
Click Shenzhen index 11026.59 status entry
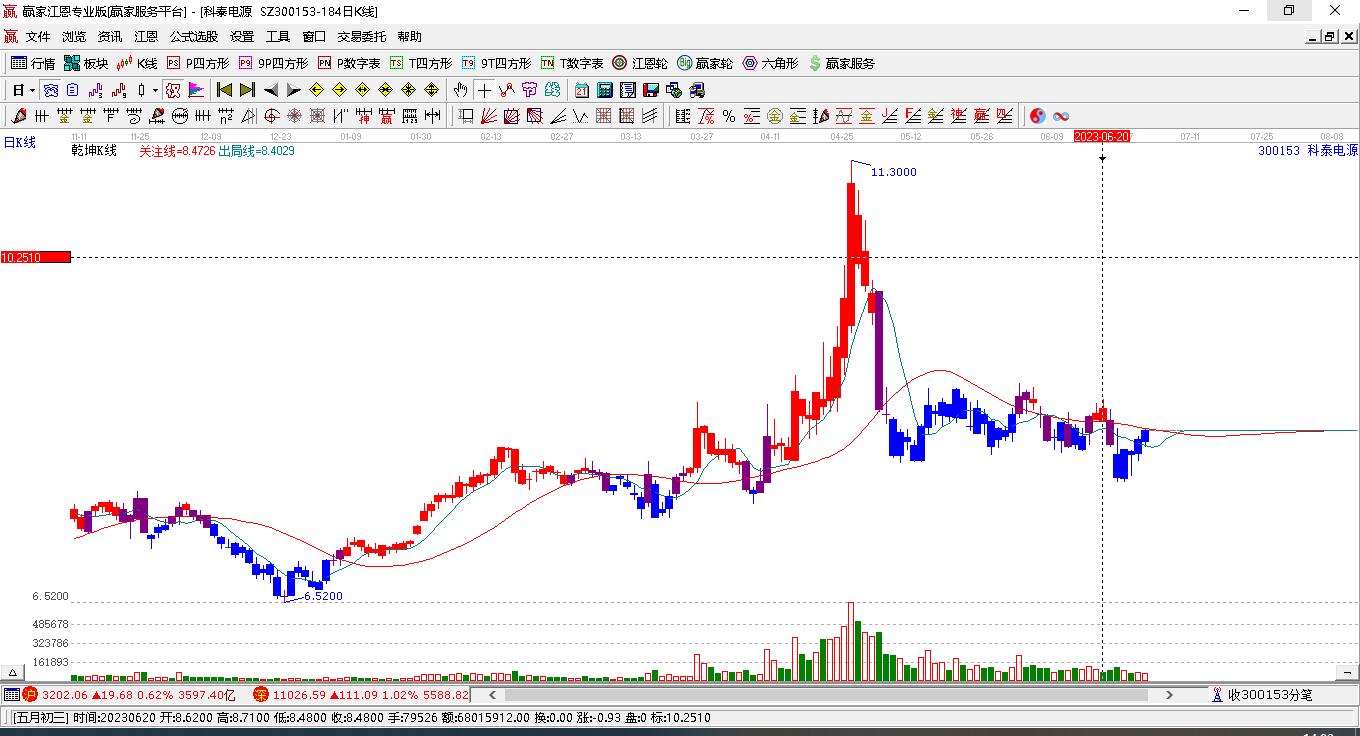(x=361, y=694)
